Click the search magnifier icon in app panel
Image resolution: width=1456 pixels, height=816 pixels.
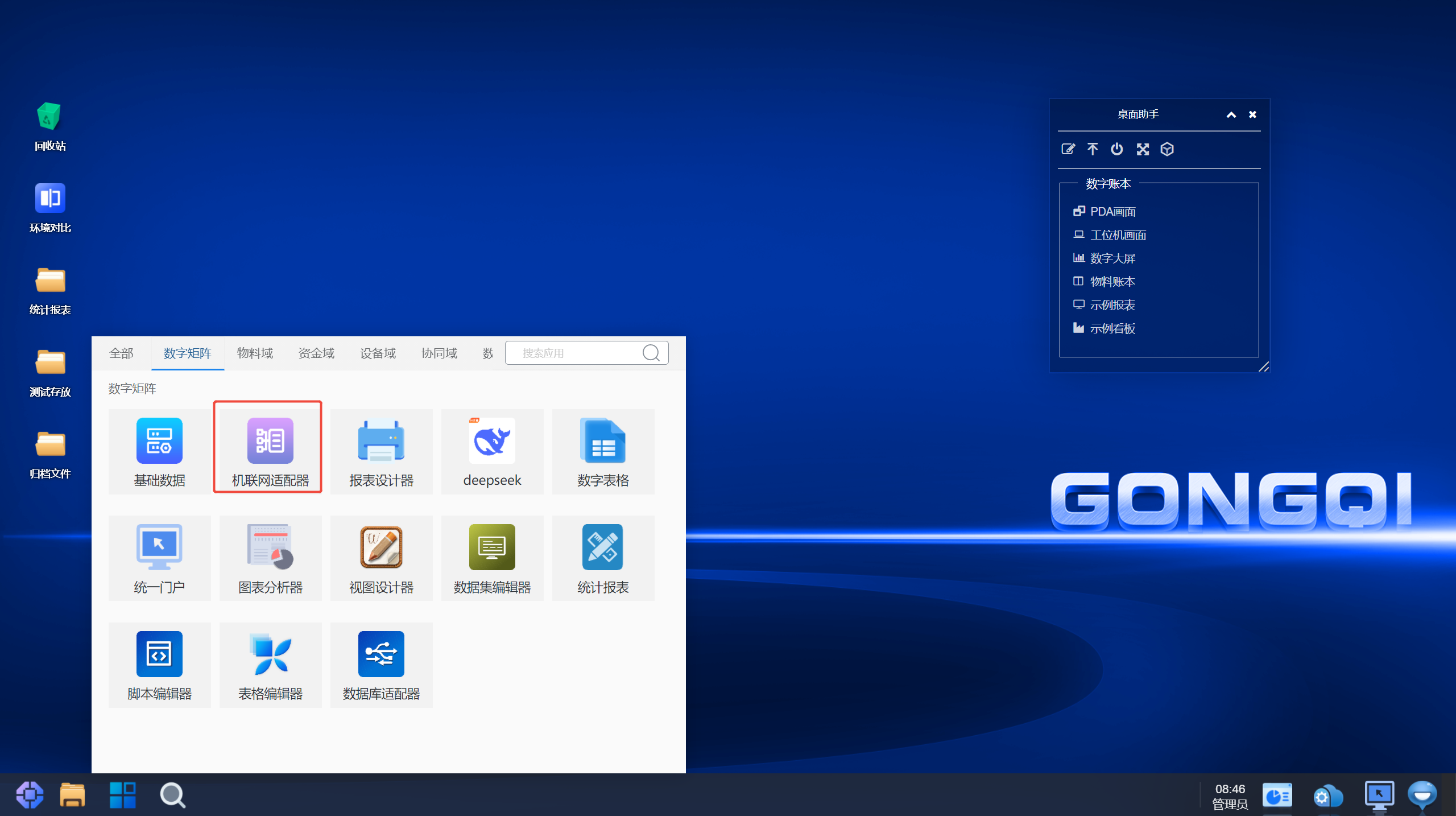click(651, 353)
